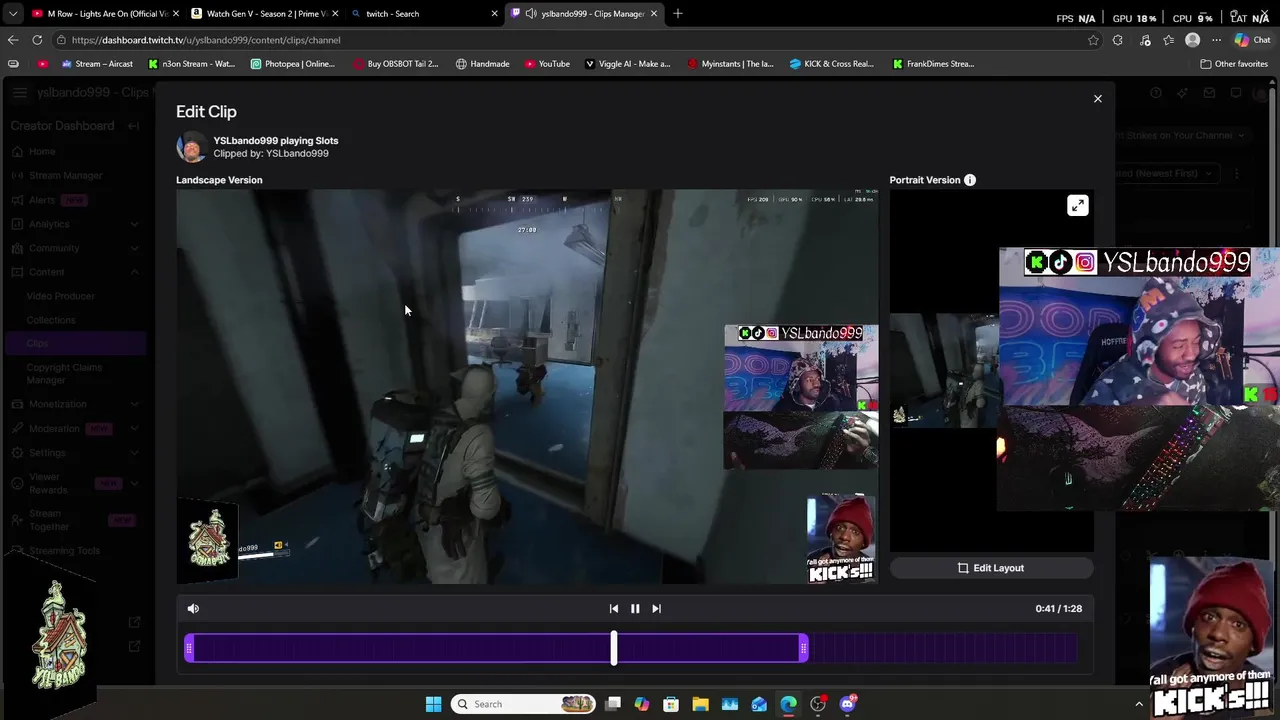
Task: Add this page to favorites star
Action: point(1093,40)
